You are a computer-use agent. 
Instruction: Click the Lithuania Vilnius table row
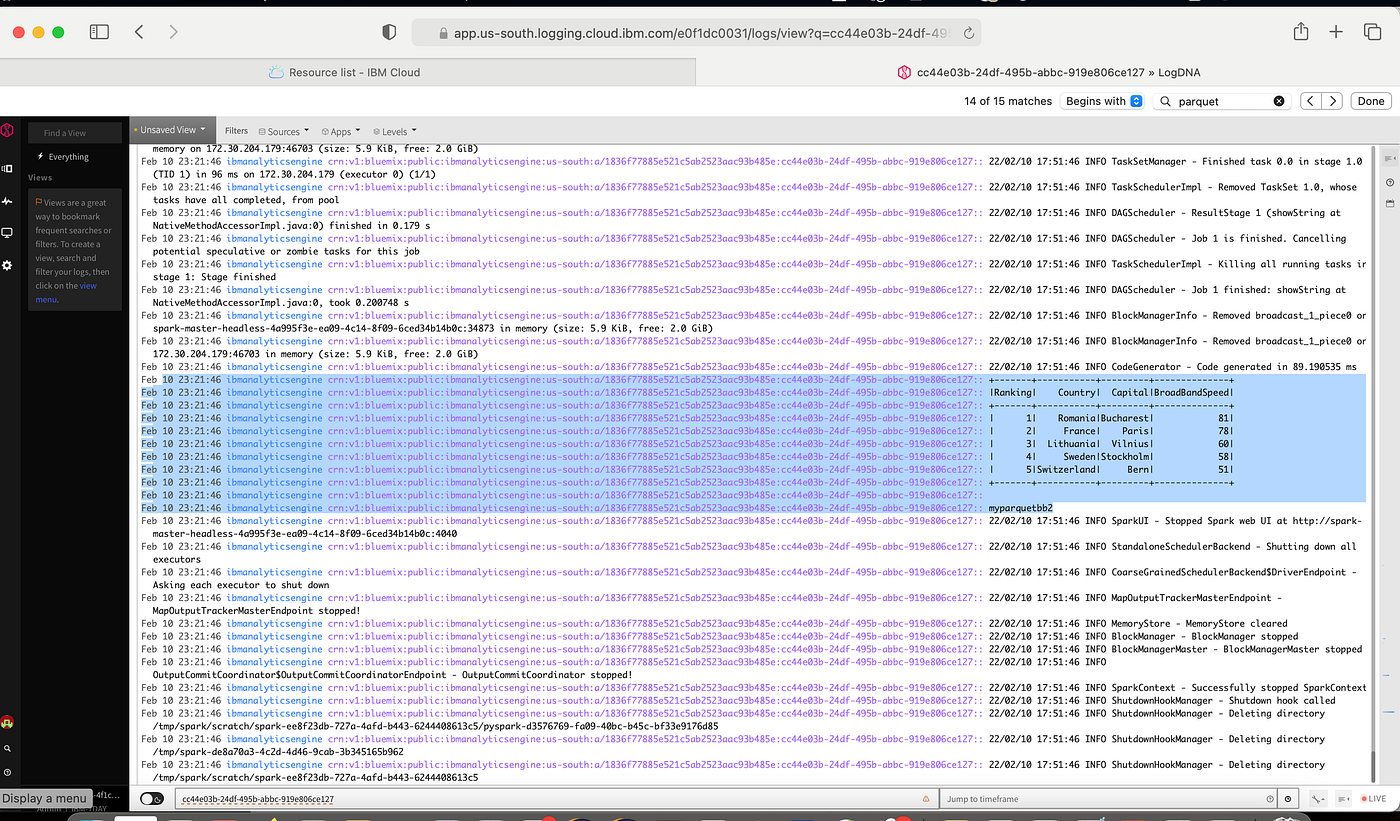(x=1111, y=444)
